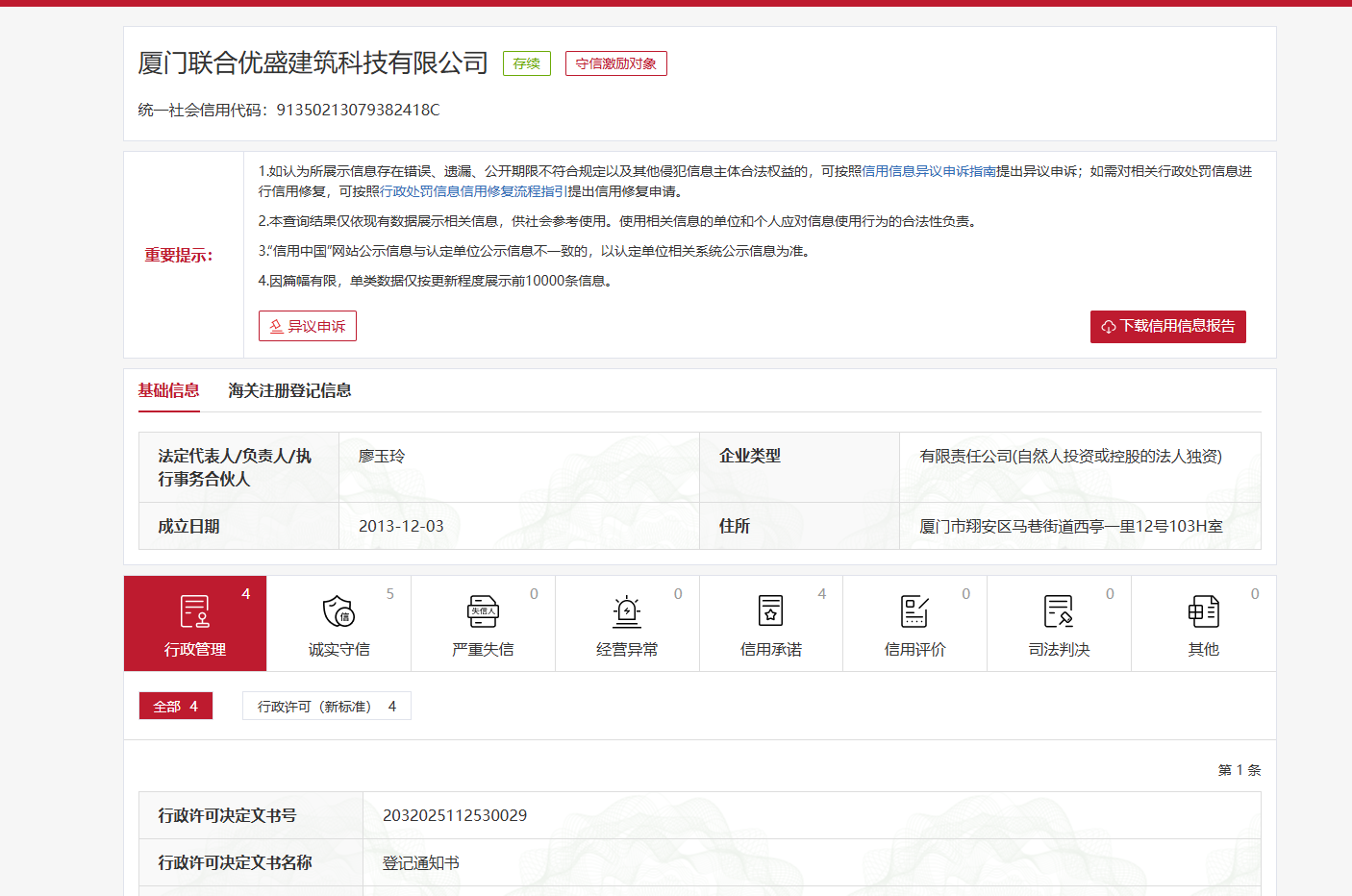This screenshot has width=1352, height=896.
Task: Download the credit report via 下载信用信息报告
Action: coord(1167,326)
